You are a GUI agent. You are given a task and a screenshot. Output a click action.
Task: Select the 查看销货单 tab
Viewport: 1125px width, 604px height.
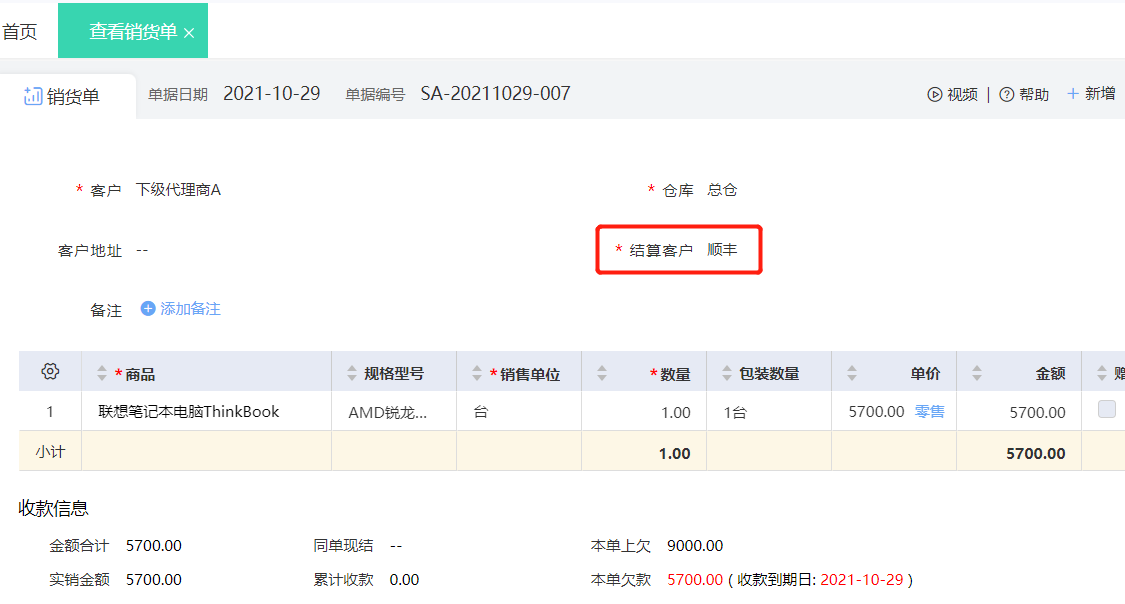pyautogui.click(x=133, y=31)
